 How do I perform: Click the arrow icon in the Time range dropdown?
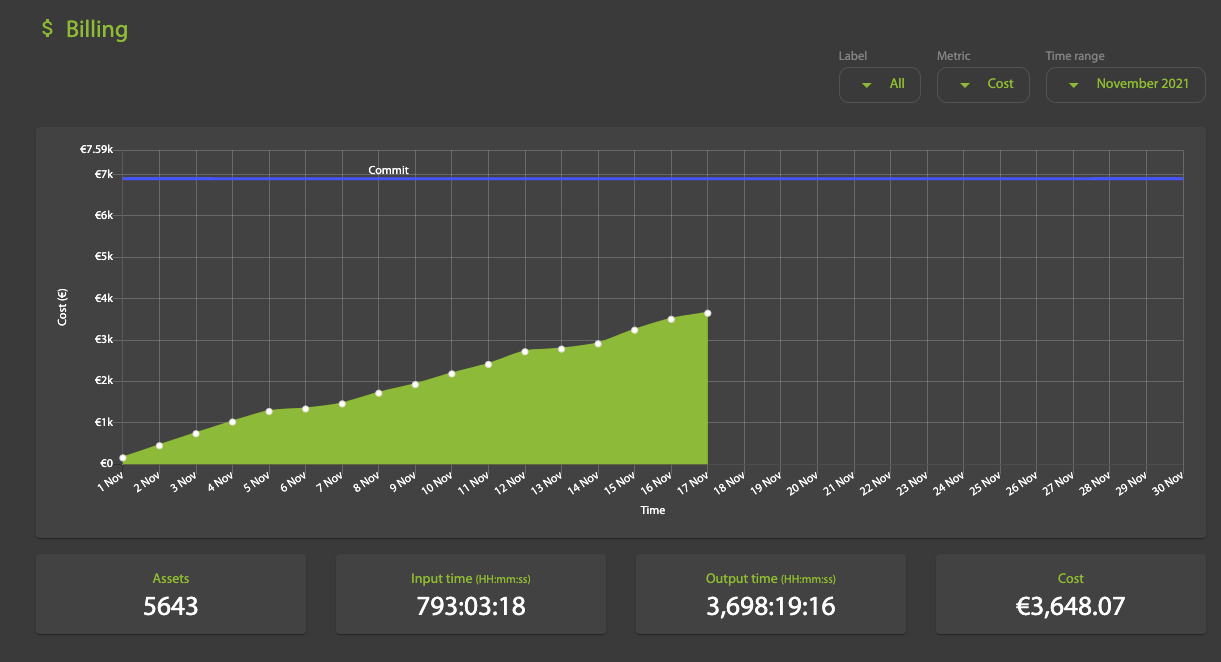point(1073,85)
